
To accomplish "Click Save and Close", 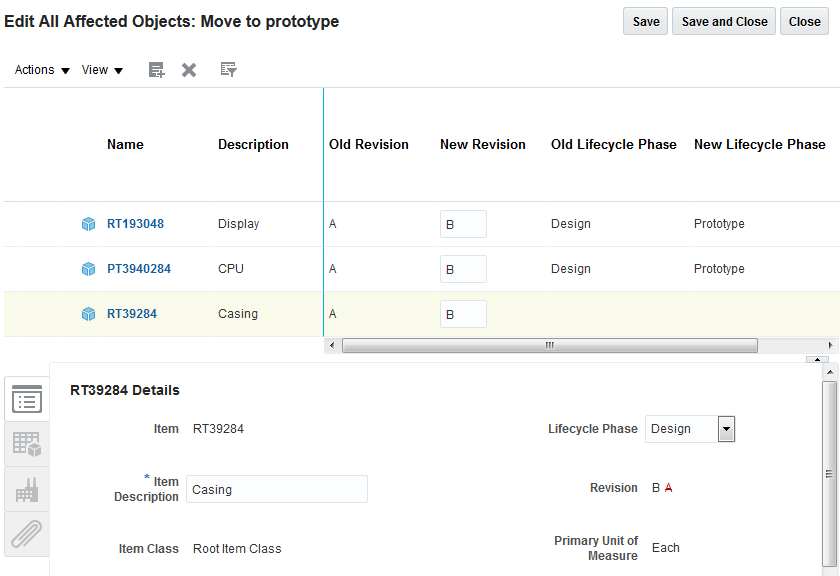I will (x=724, y=22).
